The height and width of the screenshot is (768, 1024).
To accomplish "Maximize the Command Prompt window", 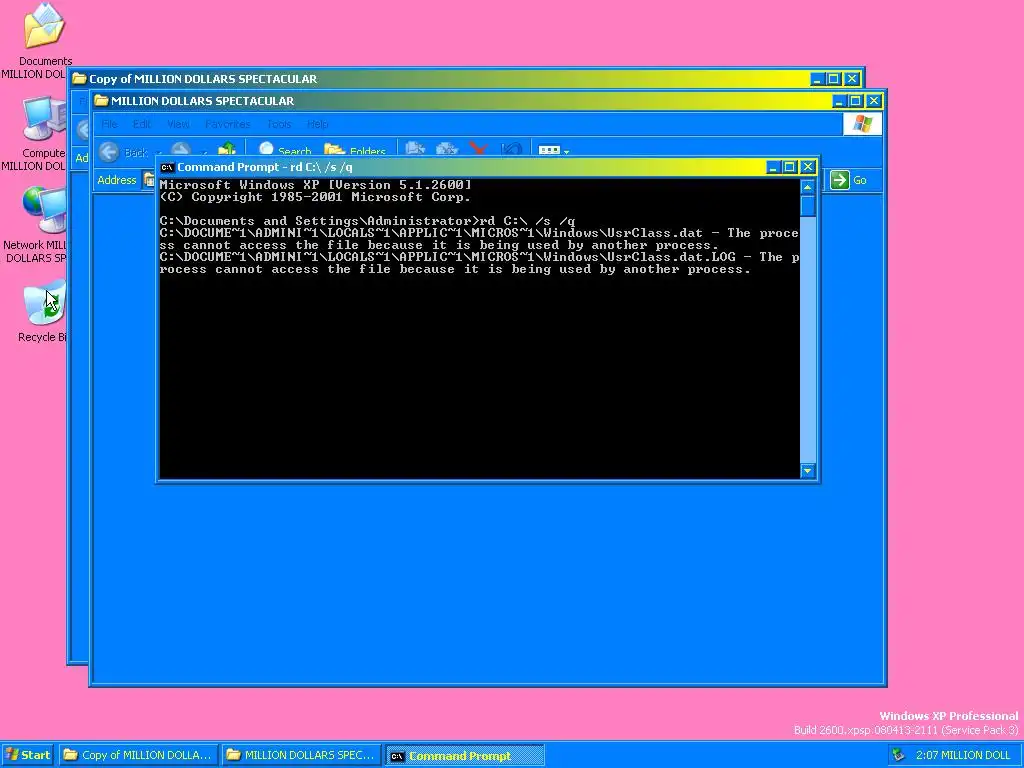I will (x=790, y=167).
